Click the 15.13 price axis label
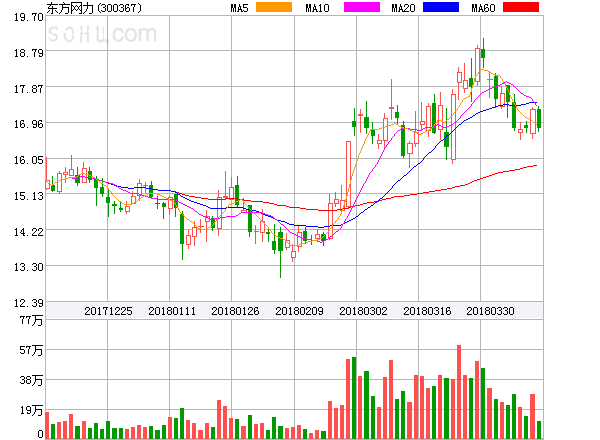 (29, 196)
